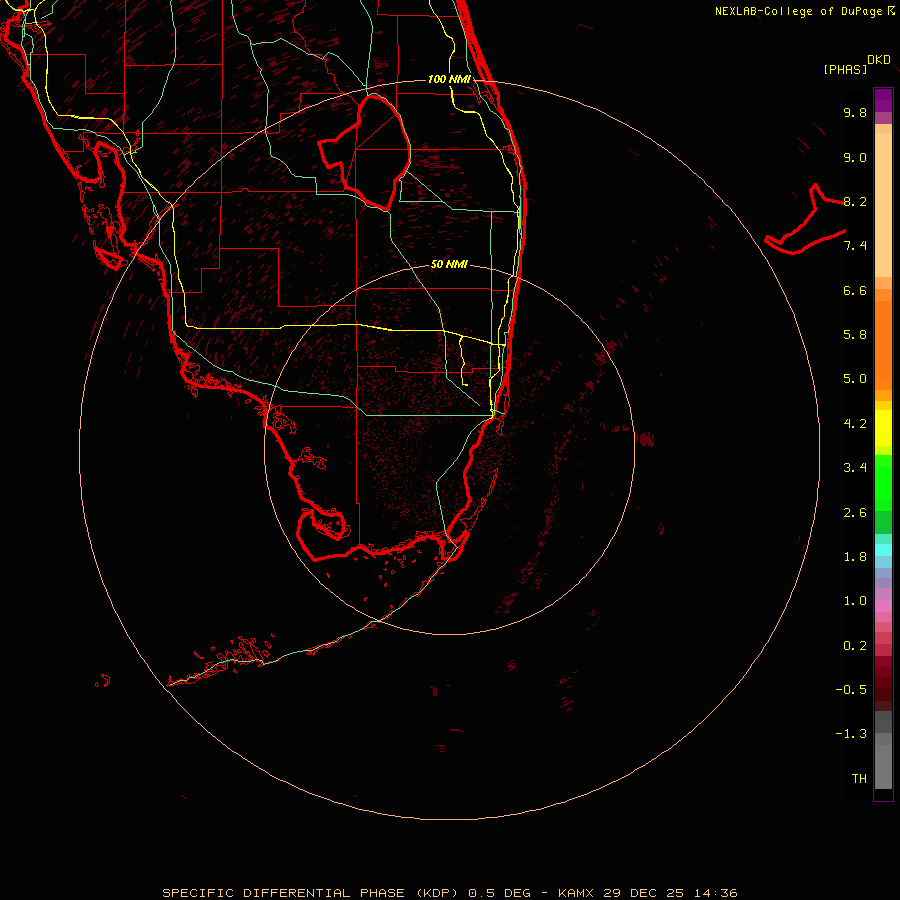Pick the yellow swatch in the color bar
The width and height of the screenshot is (900, 900).
pos(883,428)
